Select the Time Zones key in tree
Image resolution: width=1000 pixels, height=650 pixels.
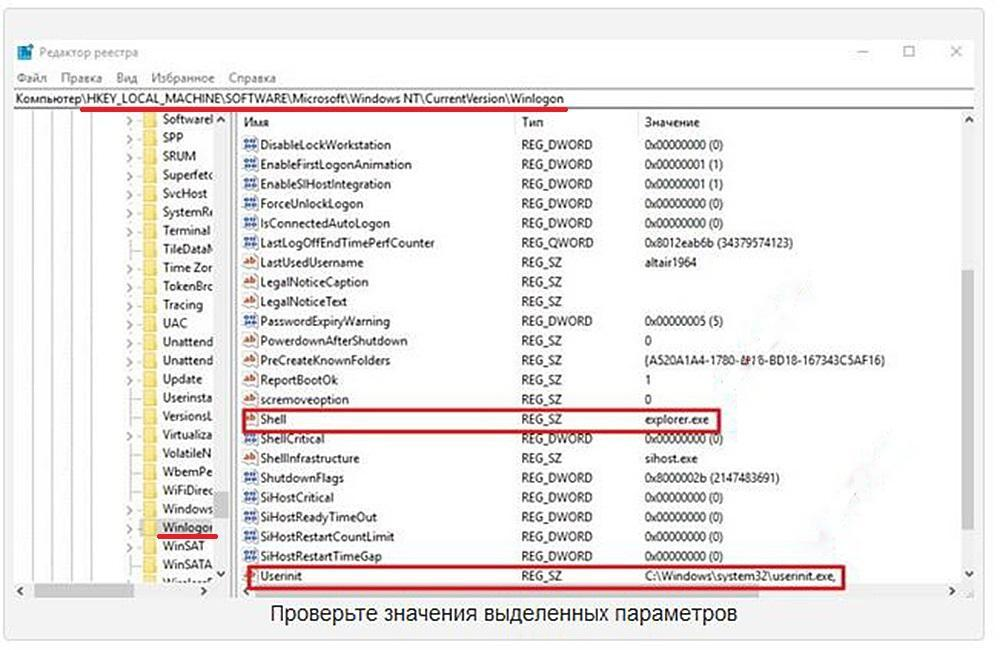tap(188, 268)
